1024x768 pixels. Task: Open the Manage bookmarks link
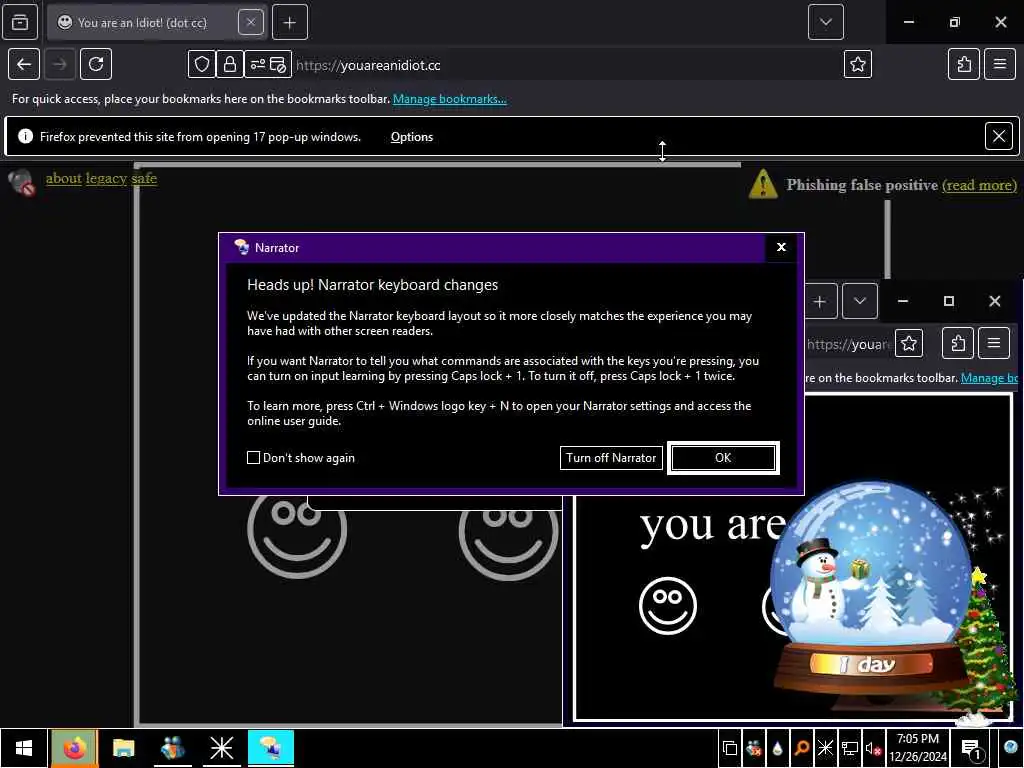pyautogui.click(x=449, y=99)
